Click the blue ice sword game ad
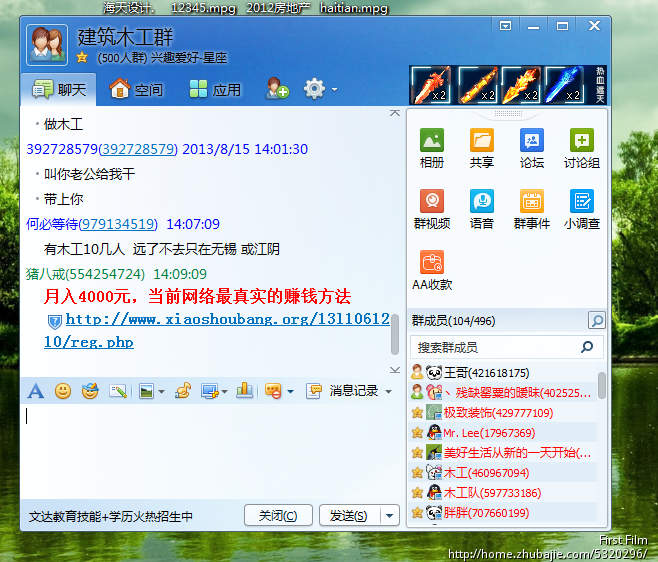Screen dimensions: 658x562 pyautogui.click(x=564, y=85)
